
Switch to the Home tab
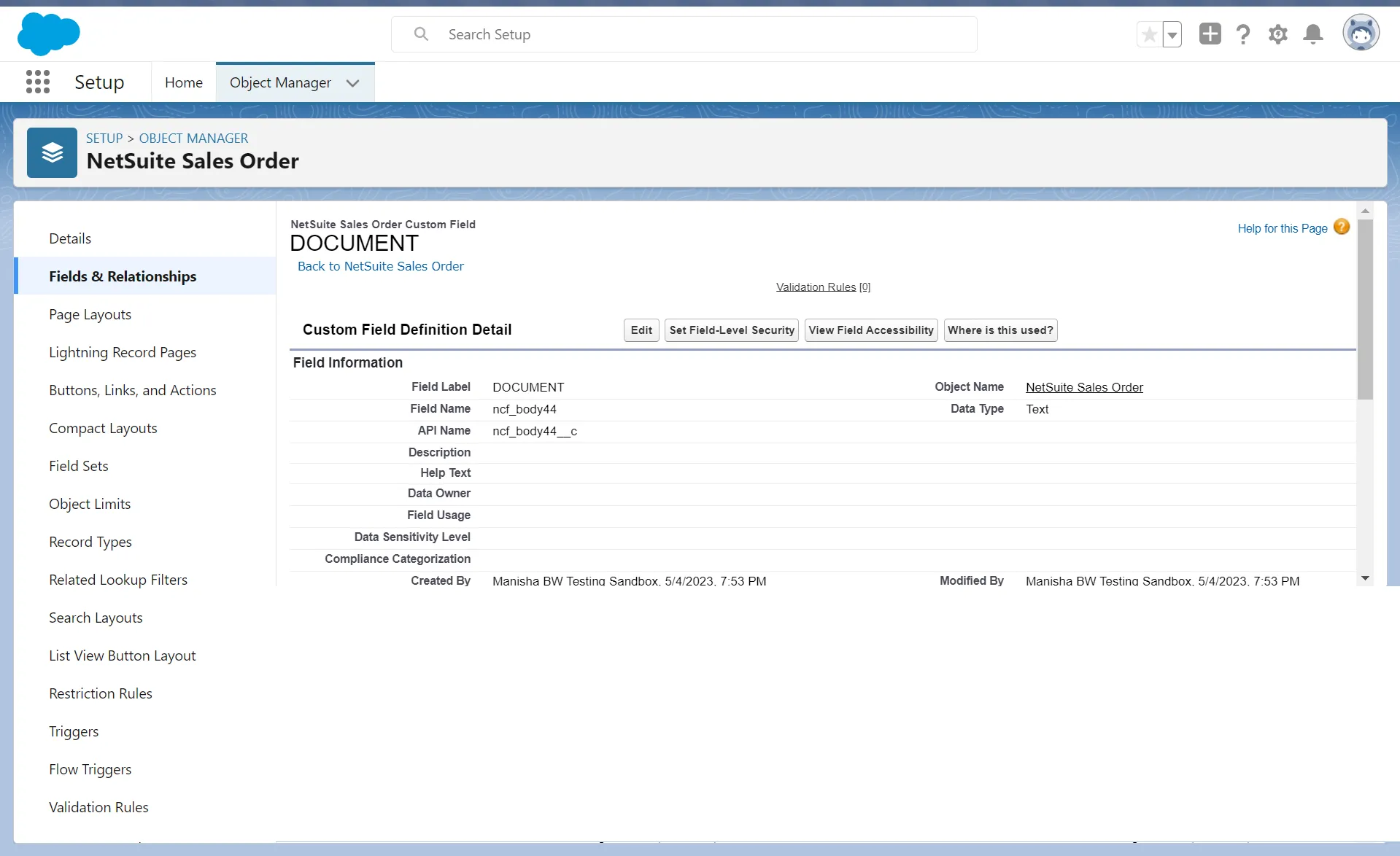(x=184, y=82)
